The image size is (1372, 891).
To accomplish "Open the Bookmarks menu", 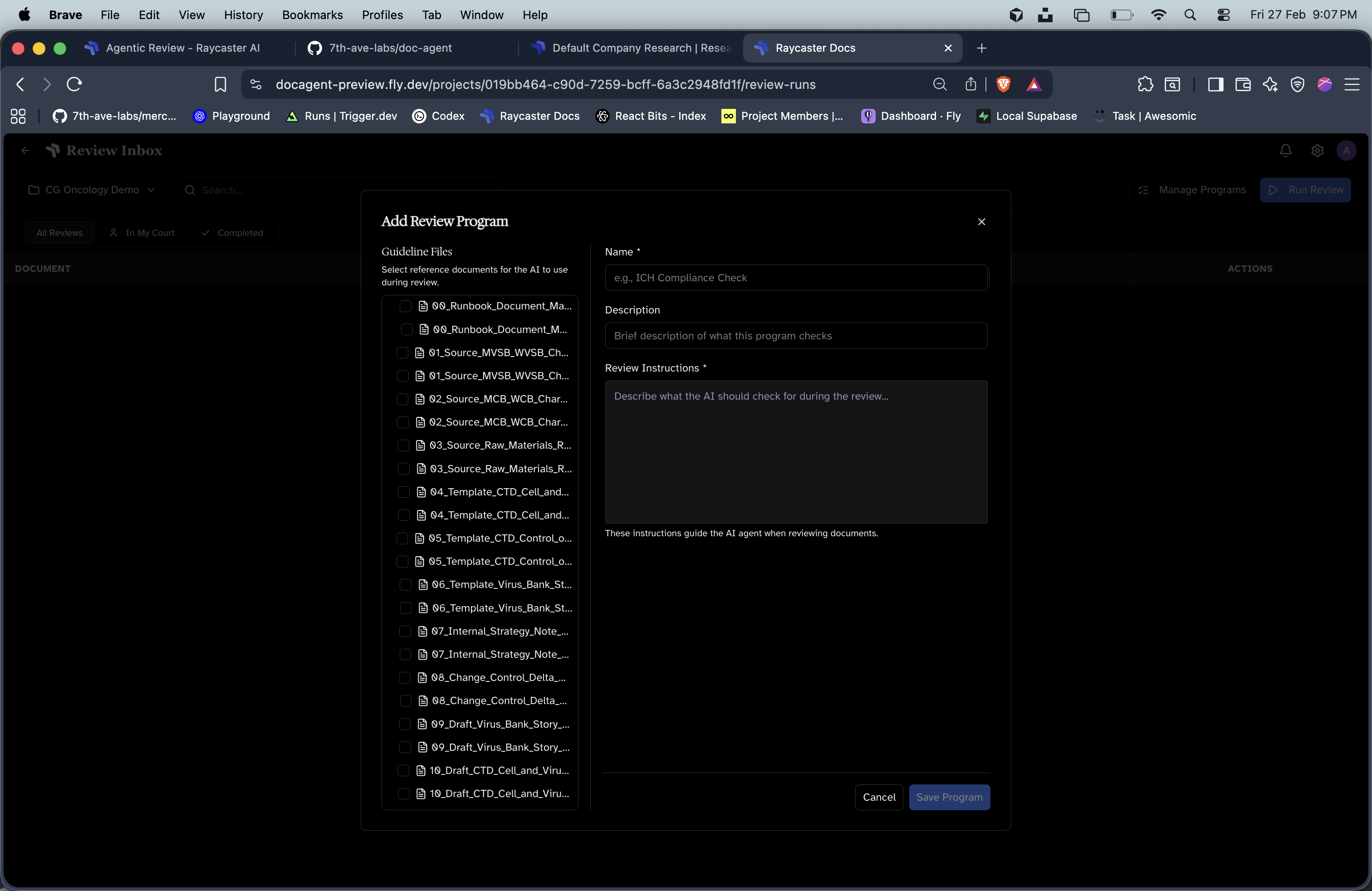I will click(312, 15).
